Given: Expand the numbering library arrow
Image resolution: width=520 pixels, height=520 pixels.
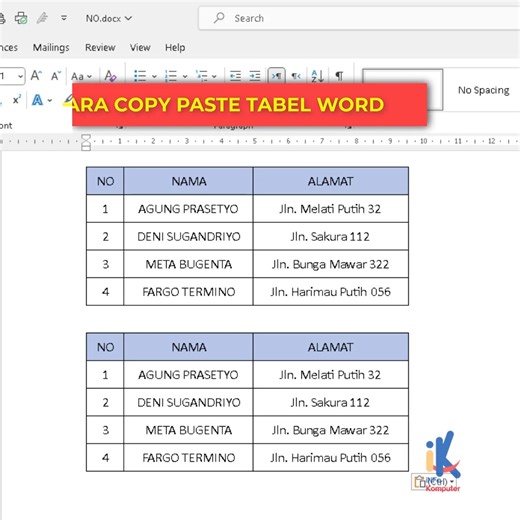Looking at the screenshot, I should tap(185, 77).
